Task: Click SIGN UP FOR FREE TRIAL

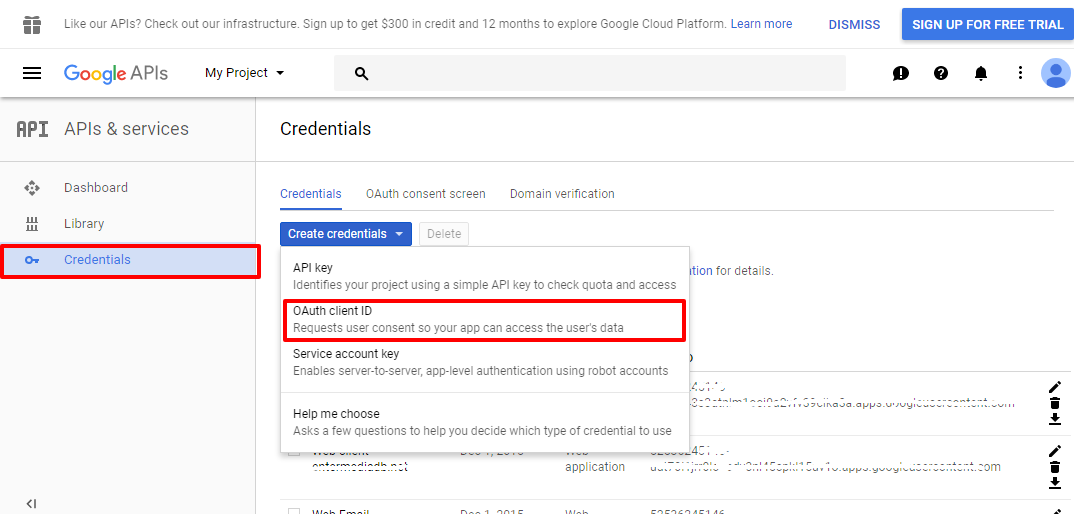Action: click(988, 25)
